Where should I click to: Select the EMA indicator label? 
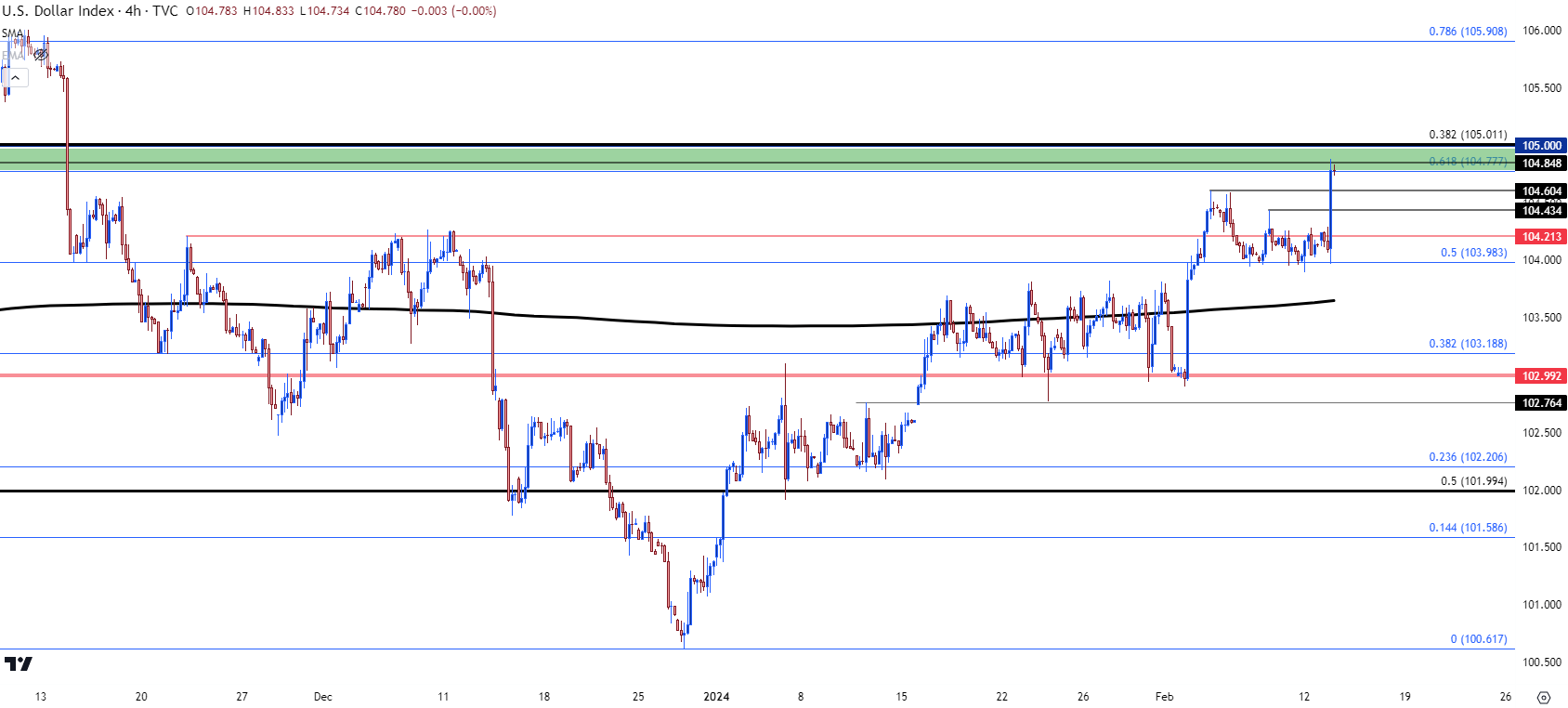point(12,55)
